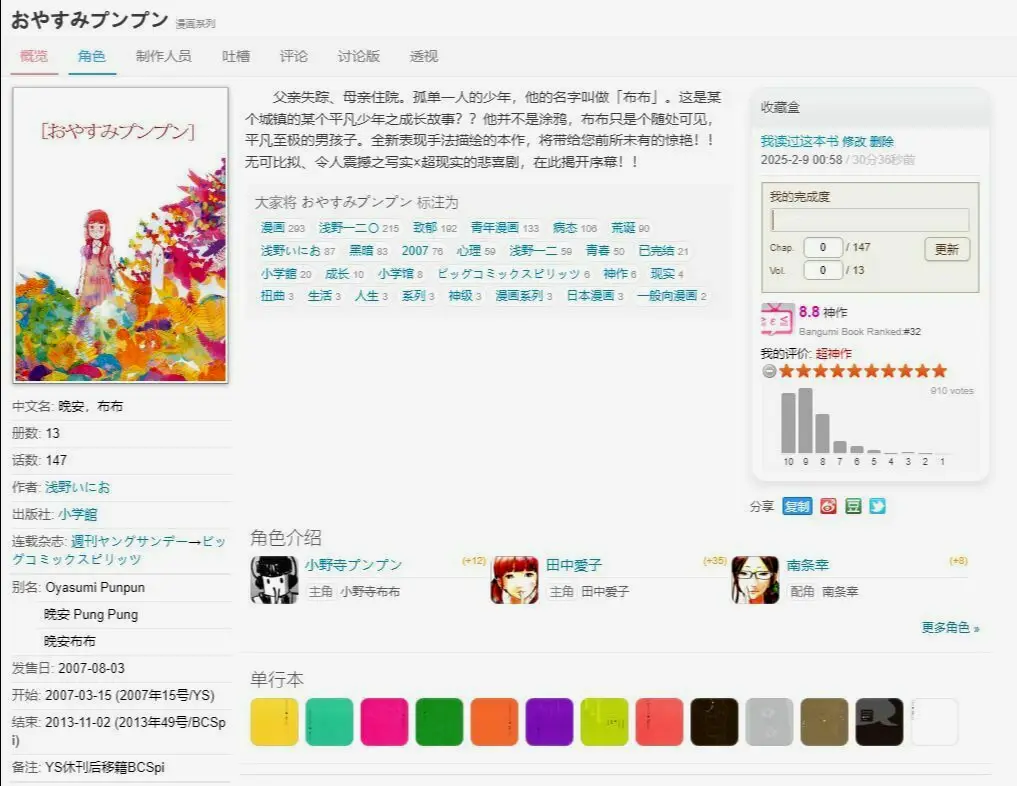
Task: Click the "910 votes" label
Action: [x=952, y=390]
